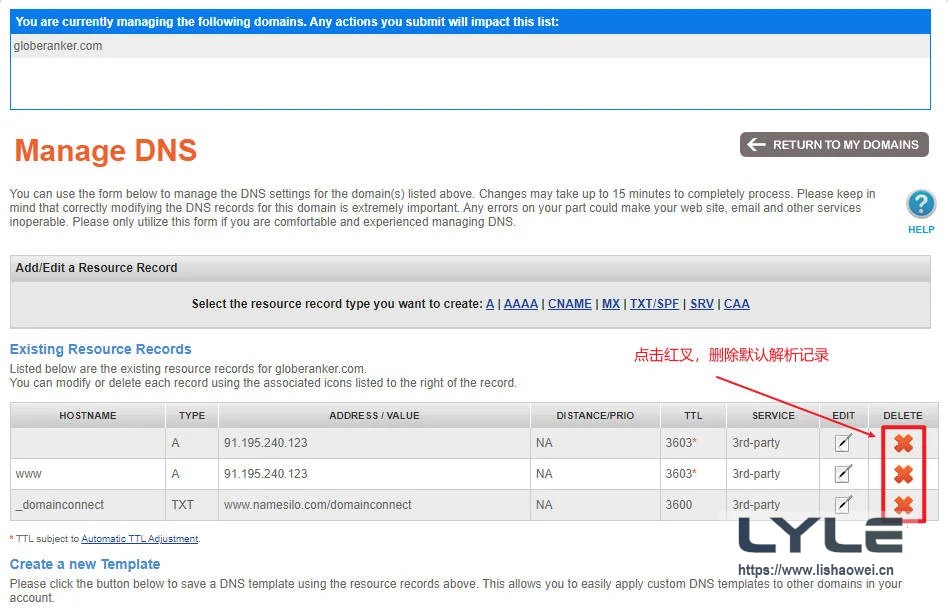Create a new AAAA resource record
Image resolution: width=948 pixels, height=611 pixels.
click(520, 304)
